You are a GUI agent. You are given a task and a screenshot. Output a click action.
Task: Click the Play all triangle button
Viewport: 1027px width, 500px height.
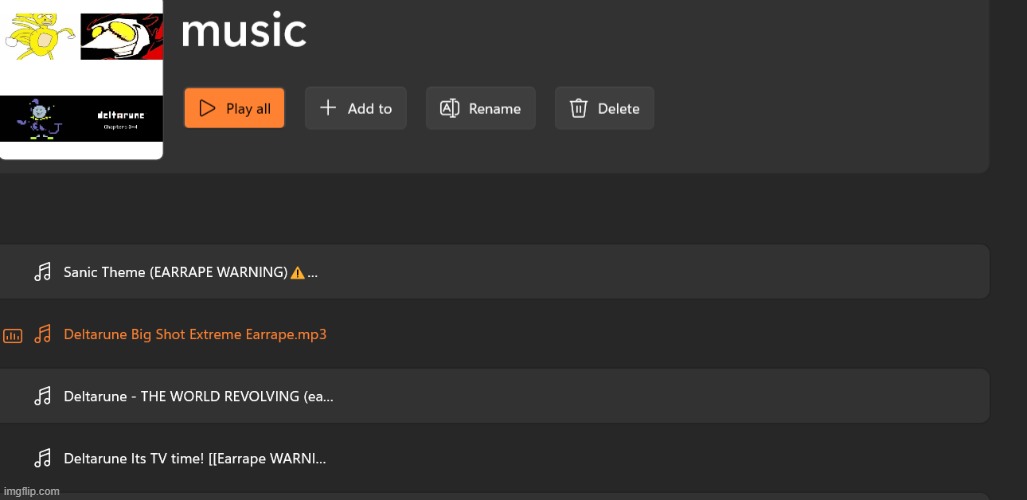234,108
